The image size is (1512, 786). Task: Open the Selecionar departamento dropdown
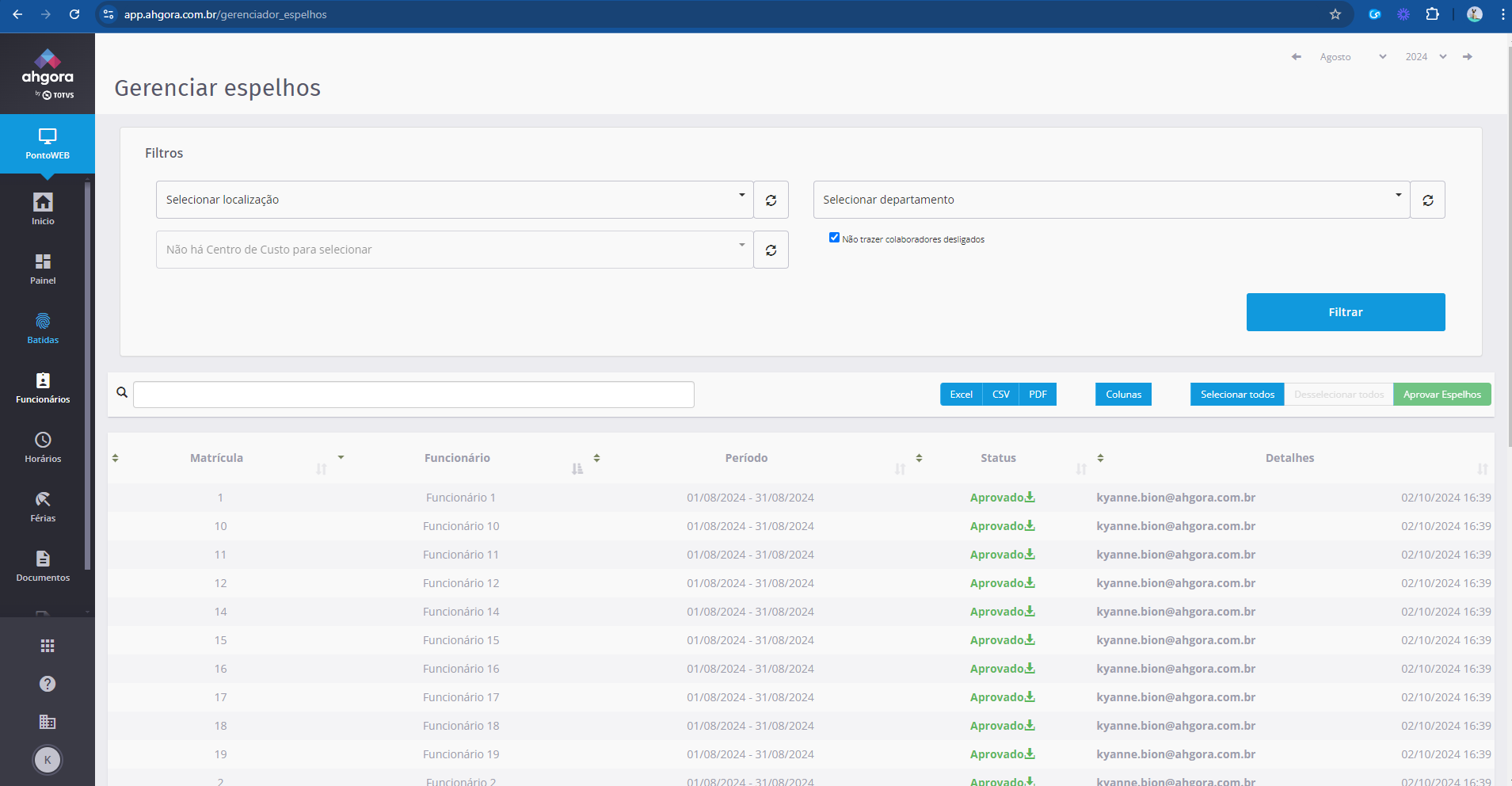pyautogui.click(x=1111, y=200)
